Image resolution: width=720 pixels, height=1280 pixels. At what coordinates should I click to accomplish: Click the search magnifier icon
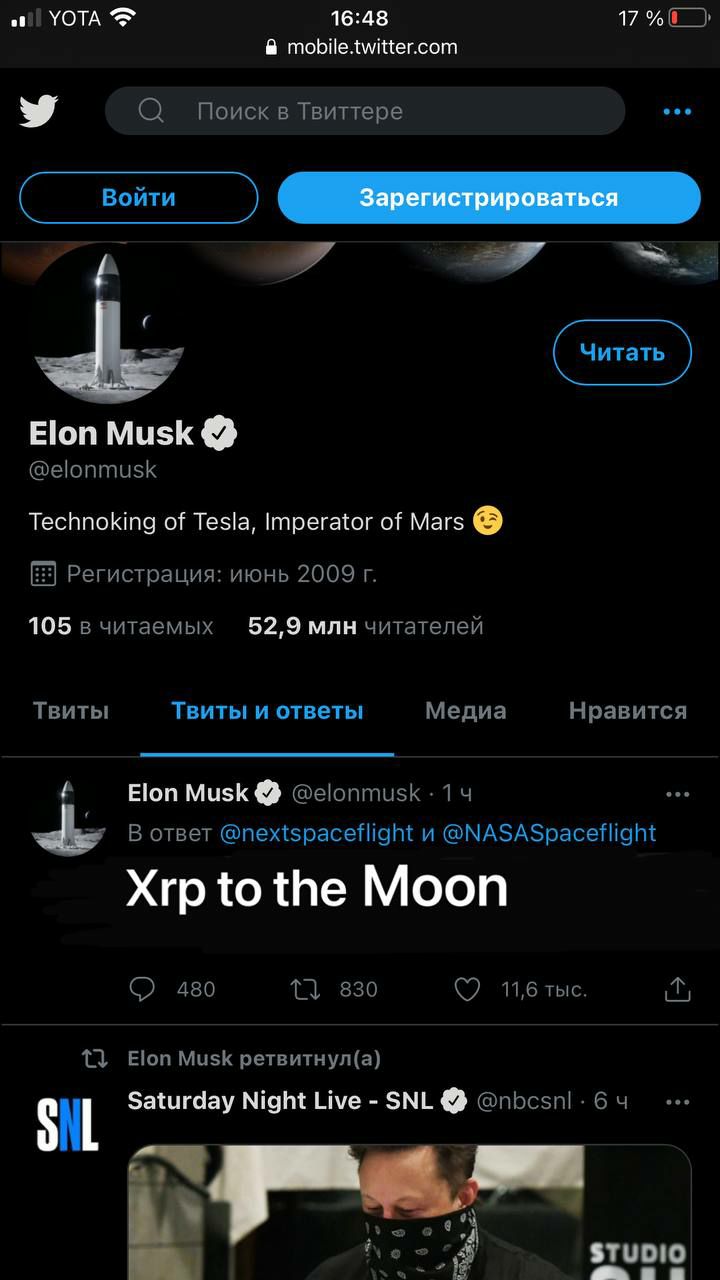tap(151, 111)
